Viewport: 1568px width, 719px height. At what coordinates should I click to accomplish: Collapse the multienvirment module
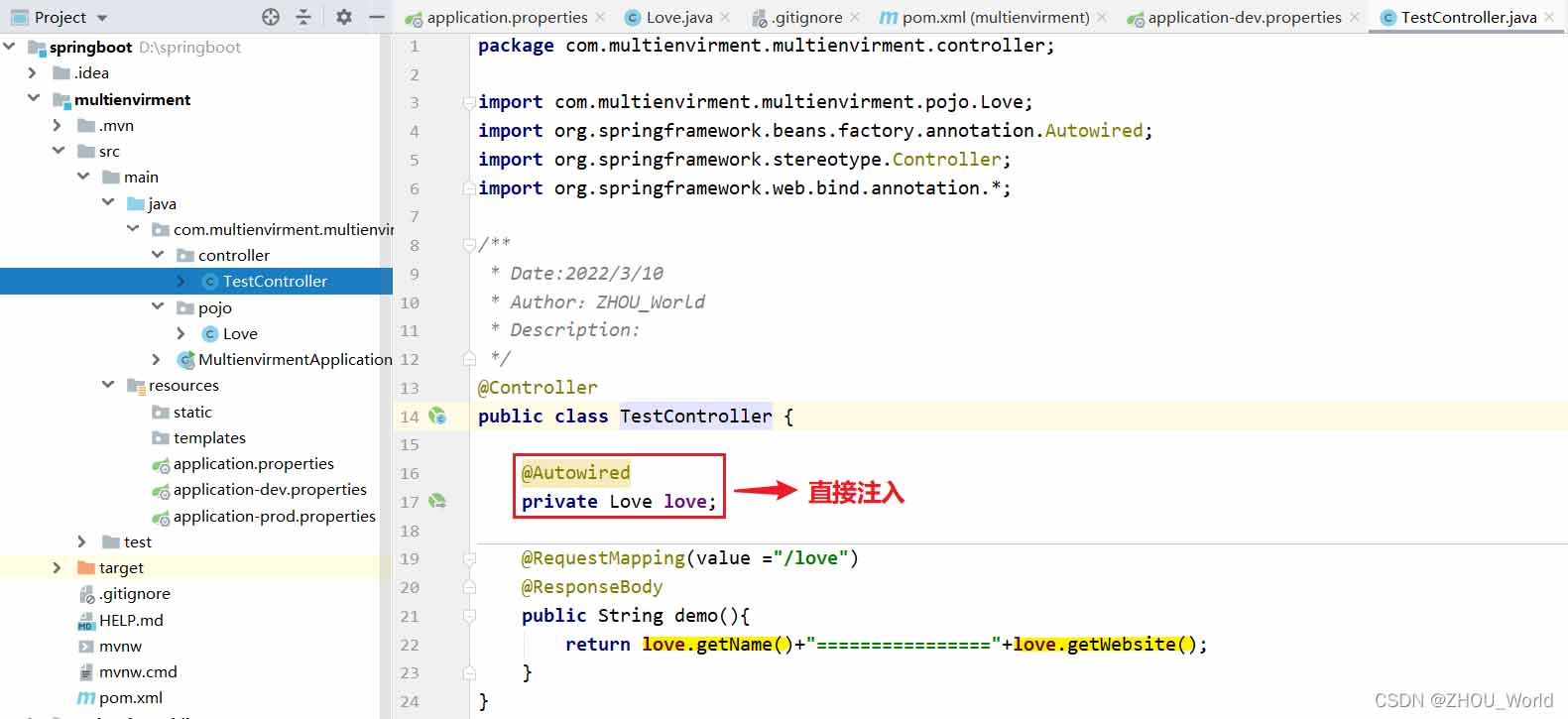point(34,98)
